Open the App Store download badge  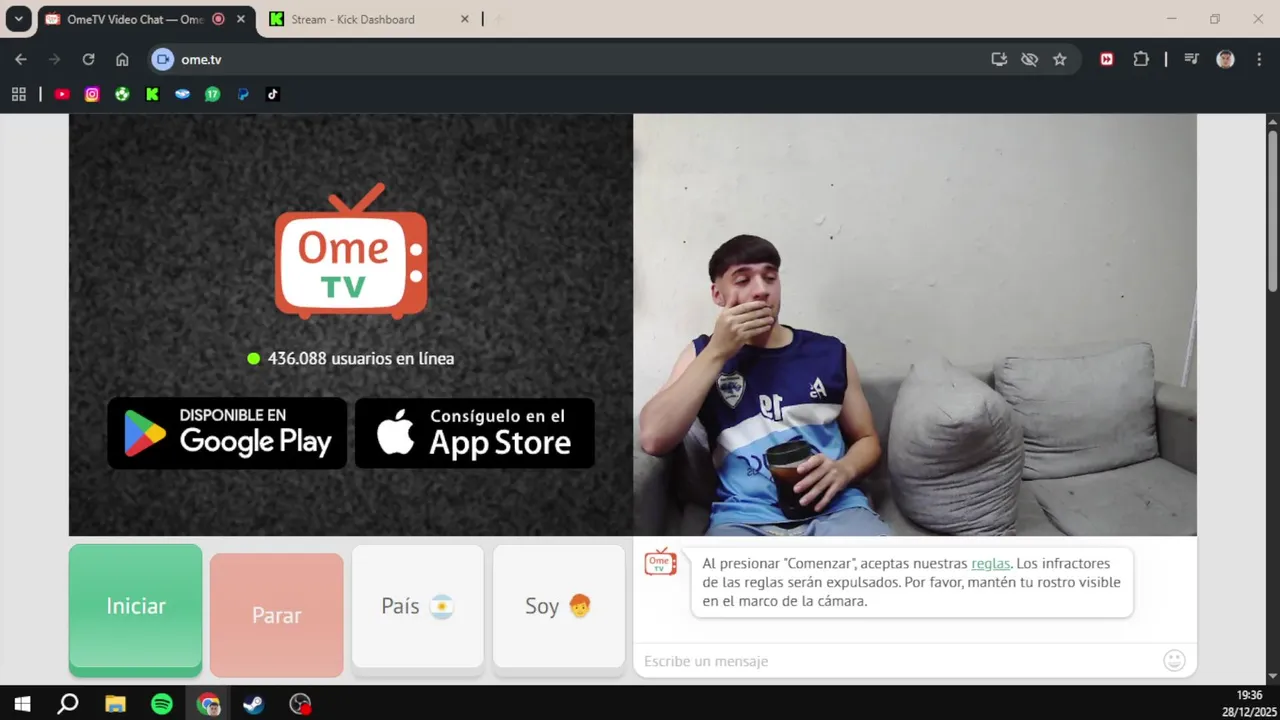coord(475,433)
